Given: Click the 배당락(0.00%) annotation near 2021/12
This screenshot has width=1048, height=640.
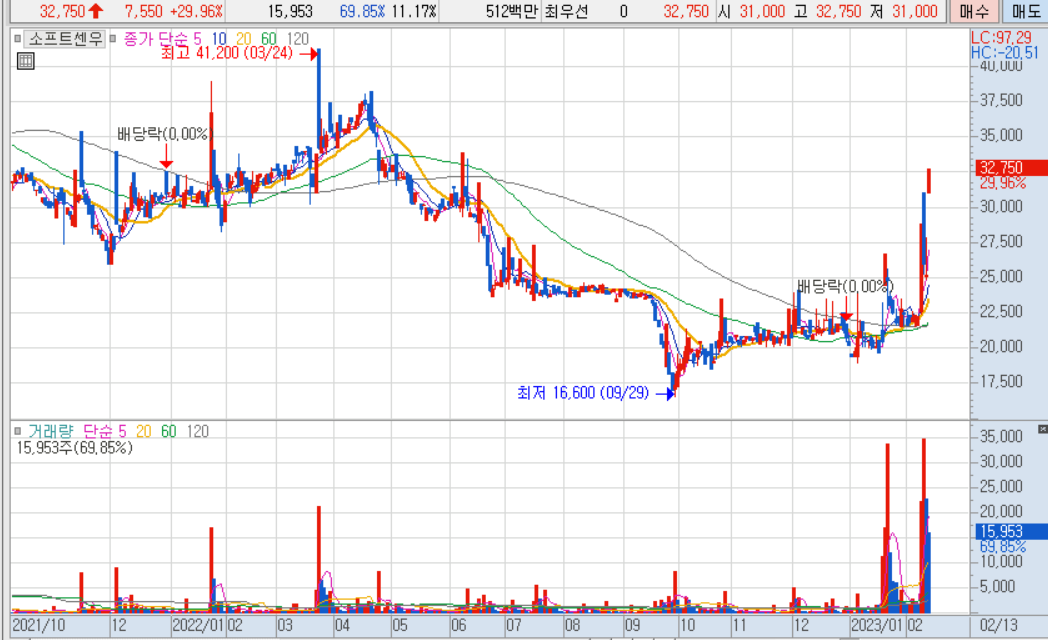Looking at the screenshot, I should click(164, 134).
